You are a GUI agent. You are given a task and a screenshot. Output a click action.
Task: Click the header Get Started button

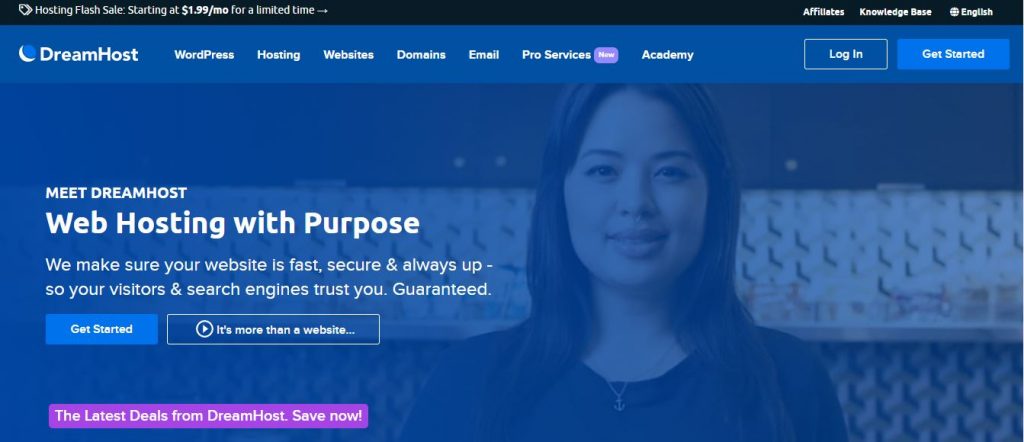[953, 54]
